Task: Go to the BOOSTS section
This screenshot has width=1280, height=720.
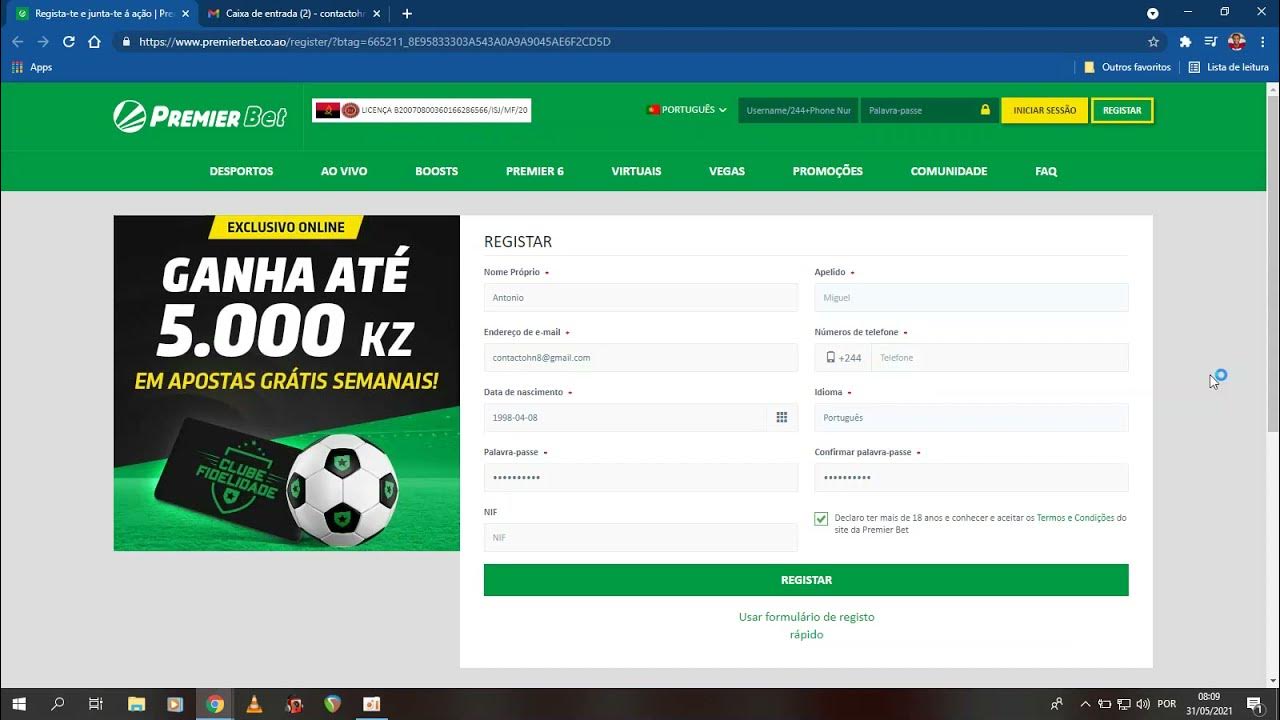Action: [437, 171]
